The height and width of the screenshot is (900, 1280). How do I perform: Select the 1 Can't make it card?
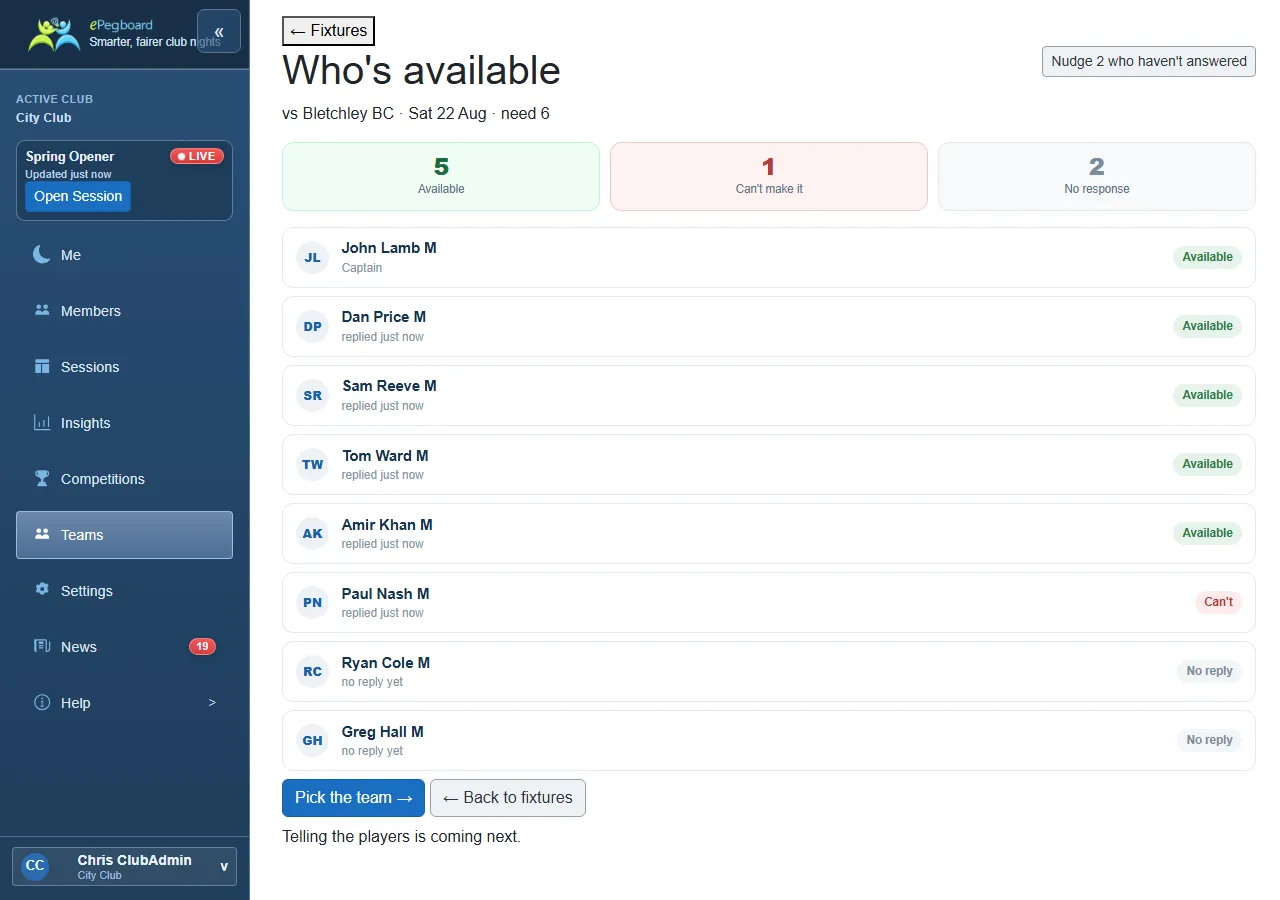coord(769,176)
